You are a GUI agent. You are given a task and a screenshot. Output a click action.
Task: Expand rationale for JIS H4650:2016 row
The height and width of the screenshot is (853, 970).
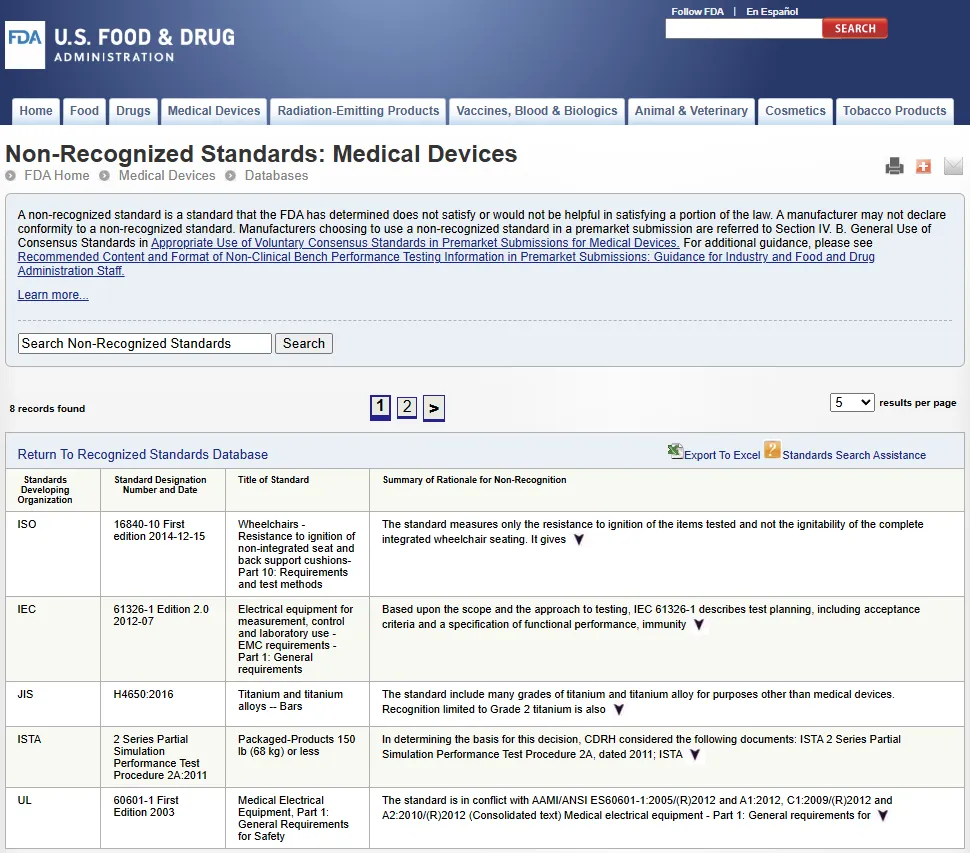click(x=619, y=709)
